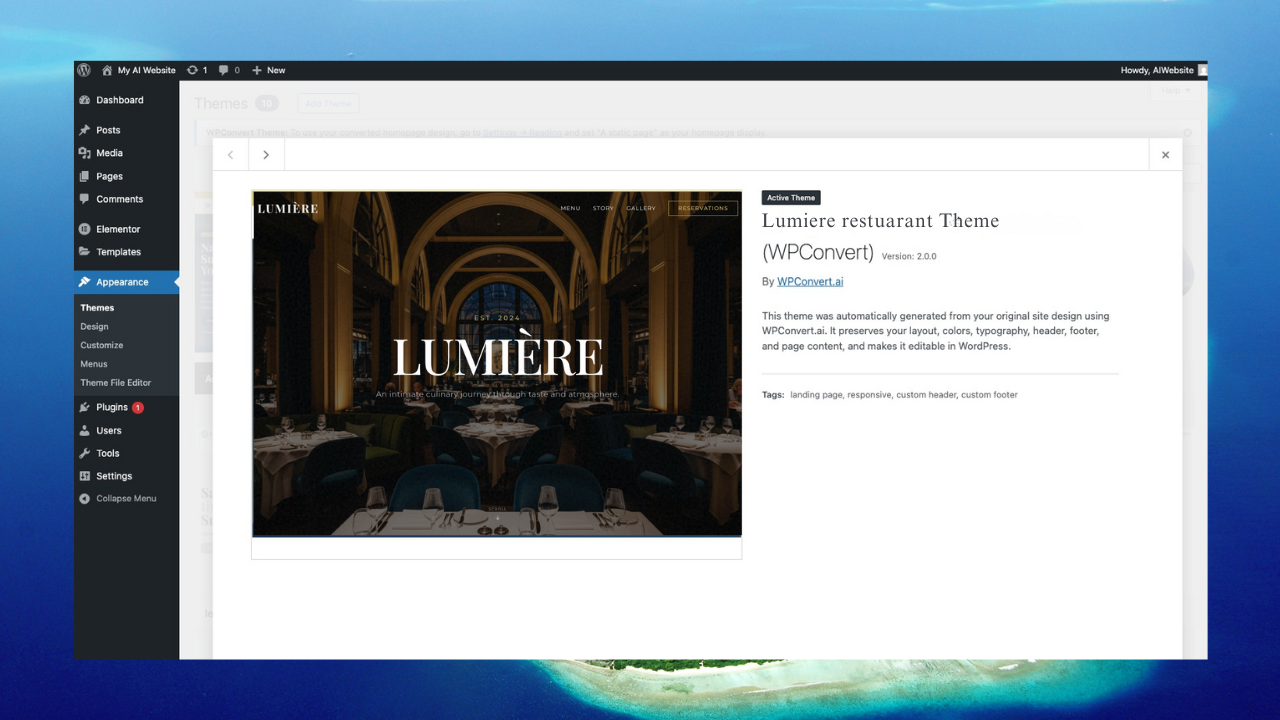This screenshot has height=720, width=1280.
Task: Open the Comments sidebar menu
Action: (126, 199)
